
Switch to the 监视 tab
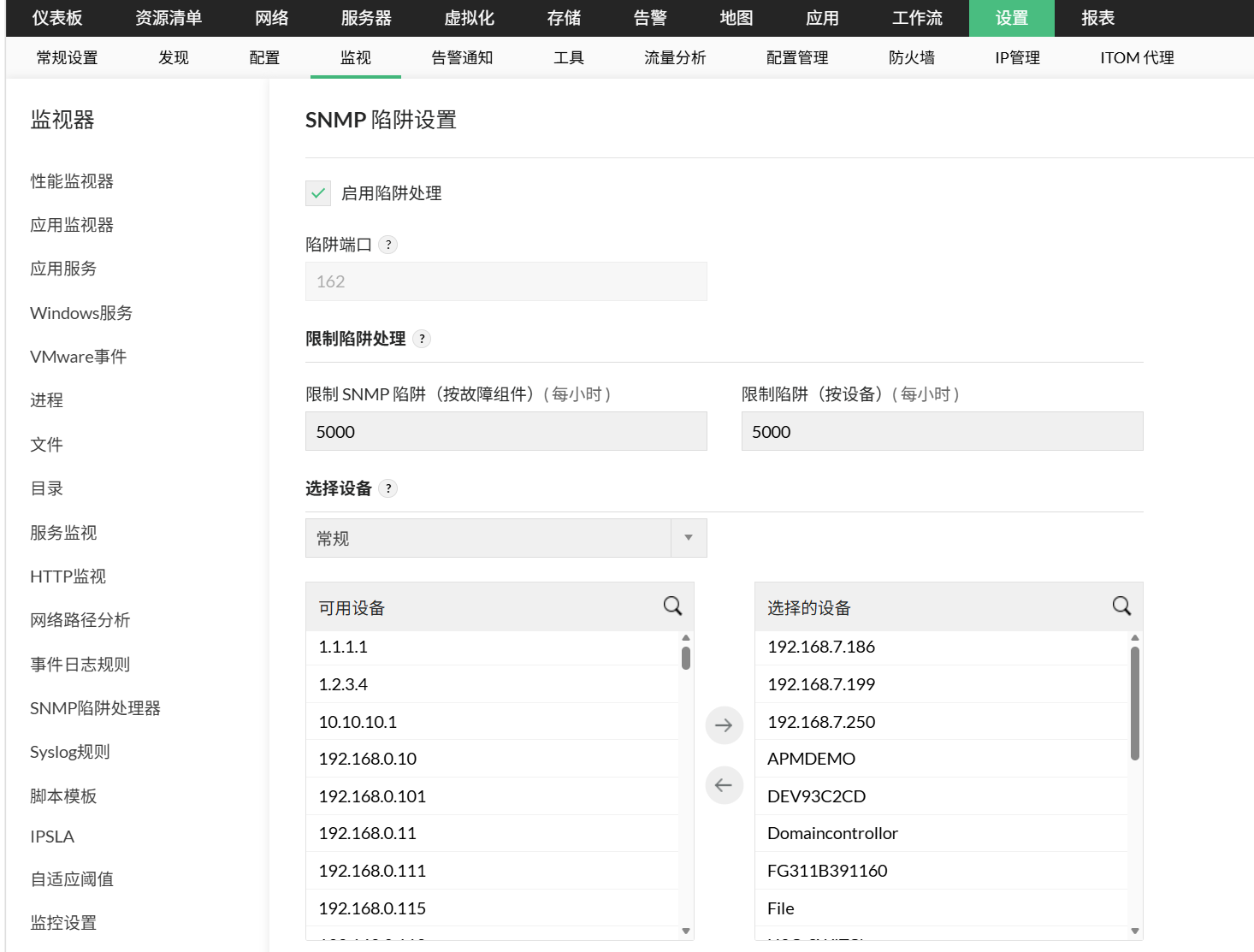click(356, 57)
